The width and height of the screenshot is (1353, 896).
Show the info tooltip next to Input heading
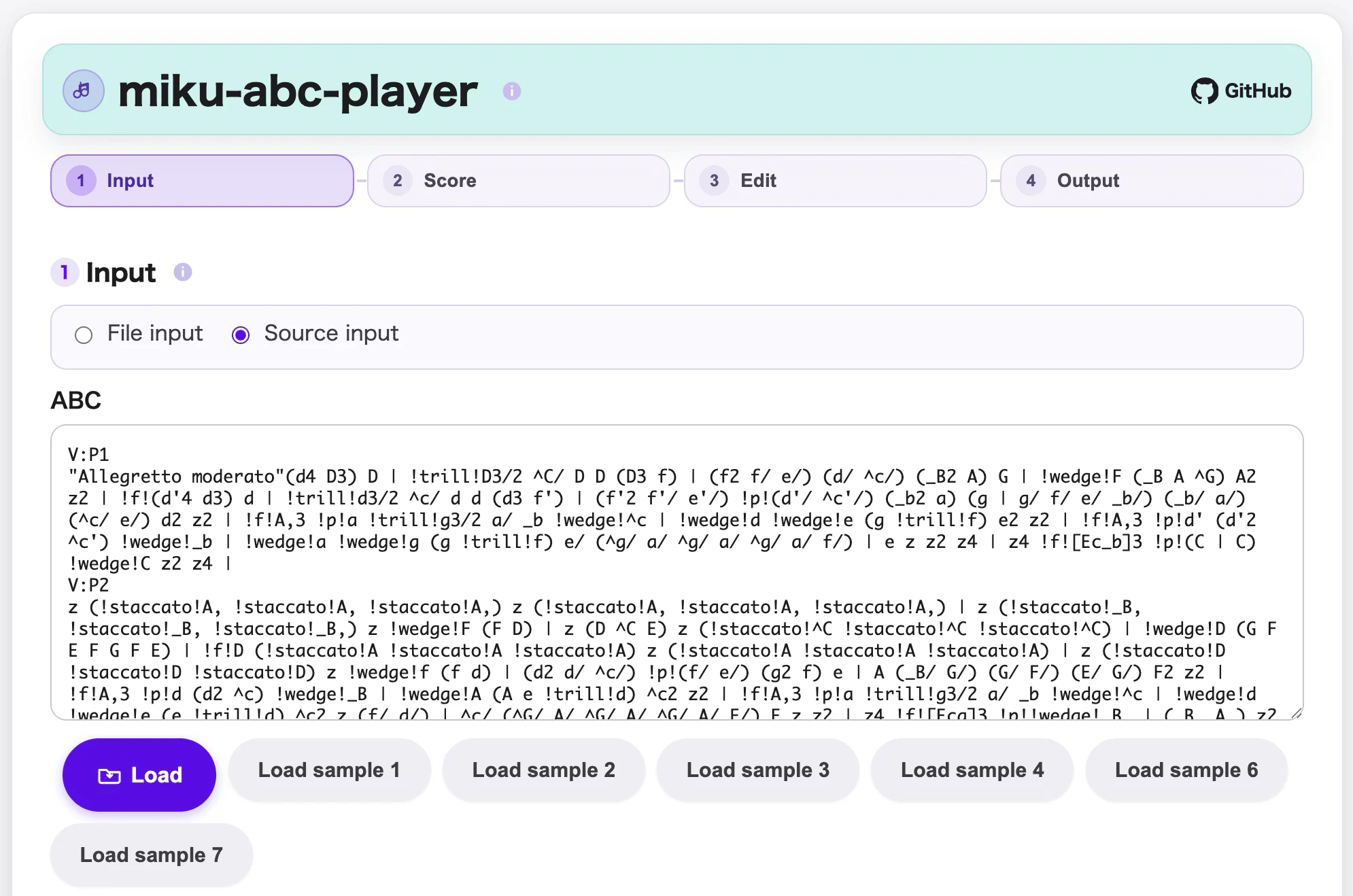click(x=183, y=272)
